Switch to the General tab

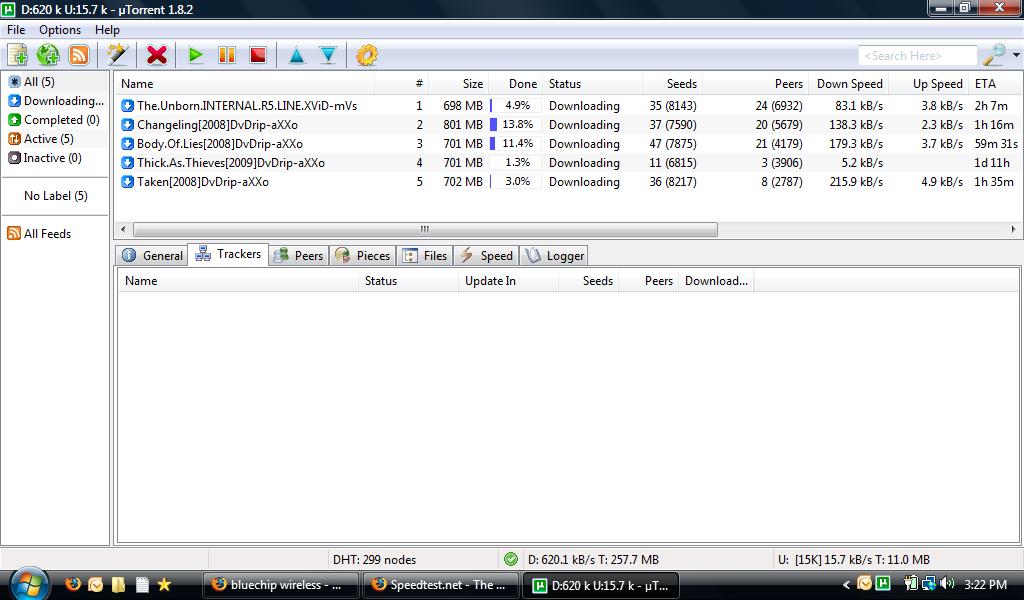(x=152, y=255)
